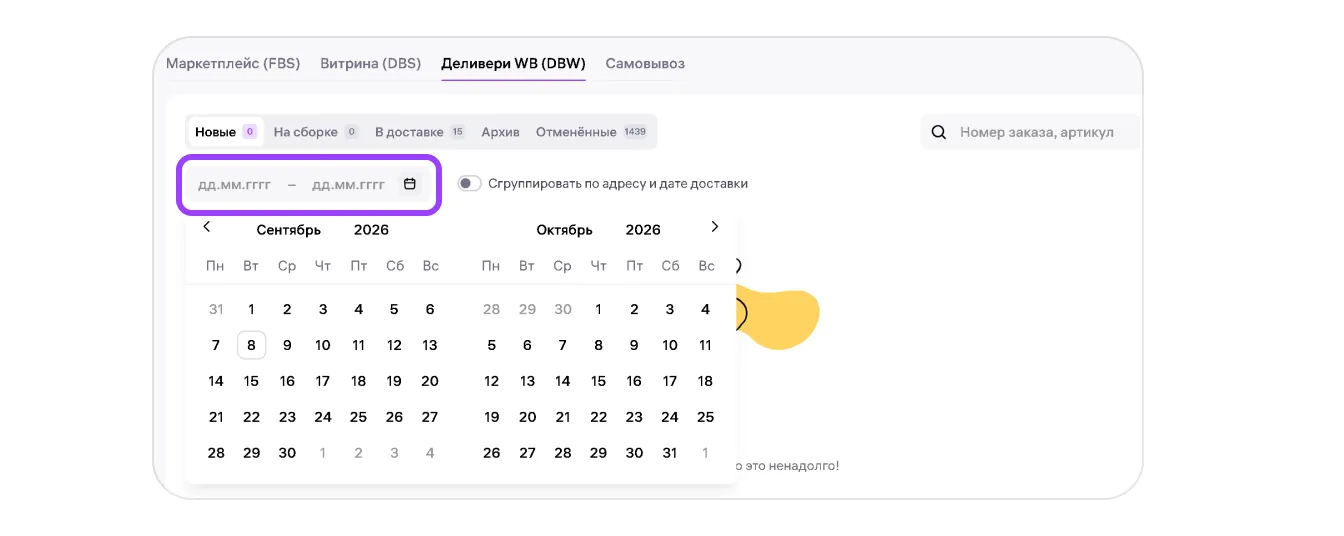The image size is (1344, 536).
Task: Open the Архив orders tab
Action: pos(500,132)
